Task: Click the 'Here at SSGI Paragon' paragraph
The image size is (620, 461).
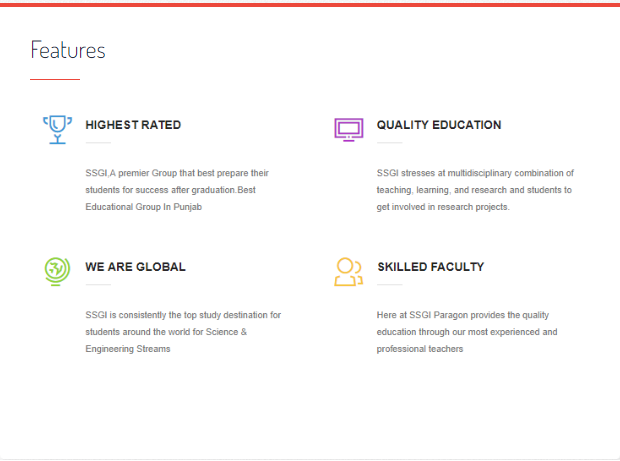Action: point(467,332)
